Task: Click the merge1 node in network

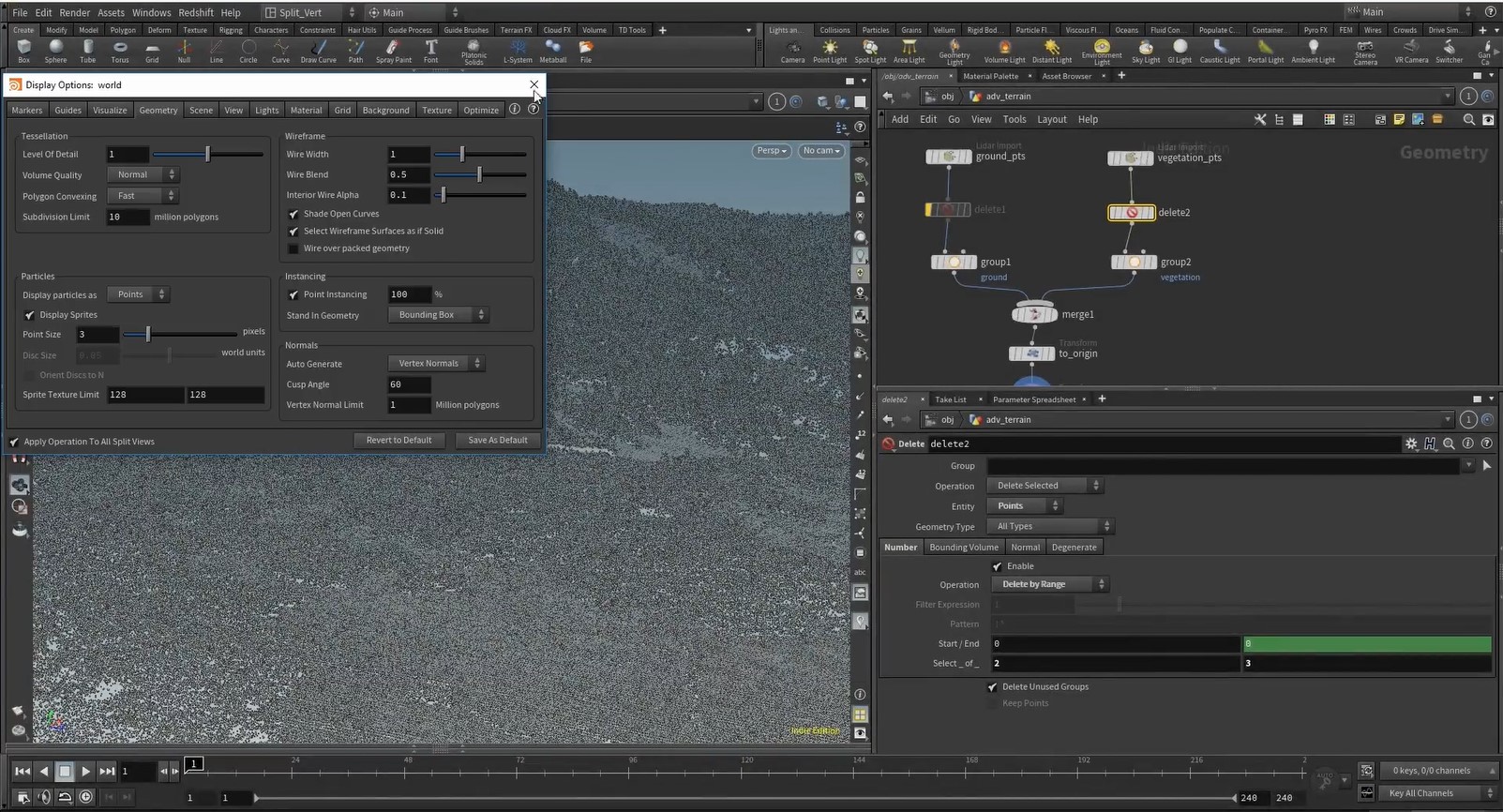Action: [x=1034, y=314]
